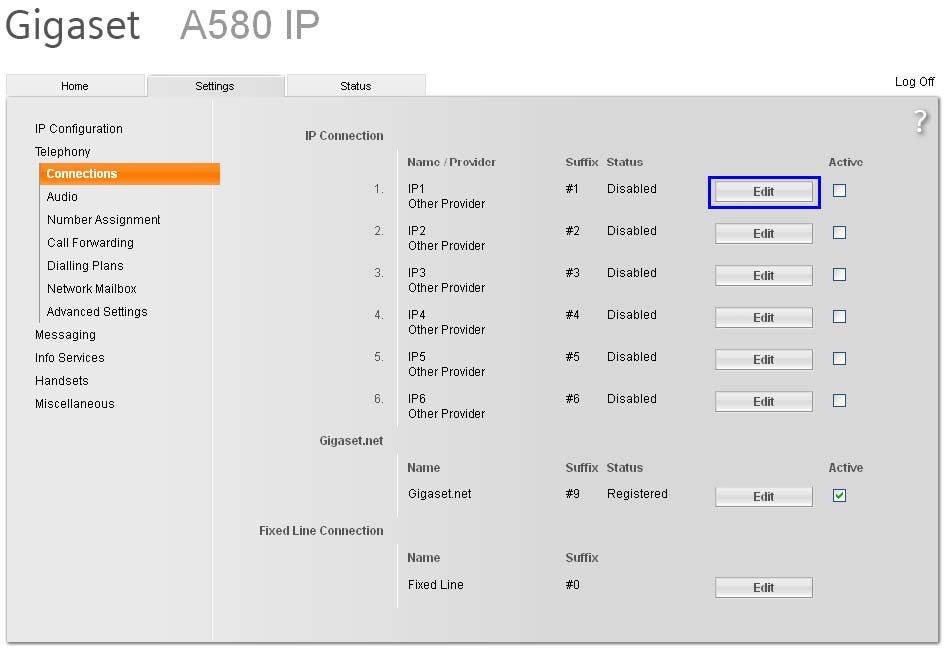Open Network Mailbox settings
This screenshot has width=948, height=649.
coord(92,289)
